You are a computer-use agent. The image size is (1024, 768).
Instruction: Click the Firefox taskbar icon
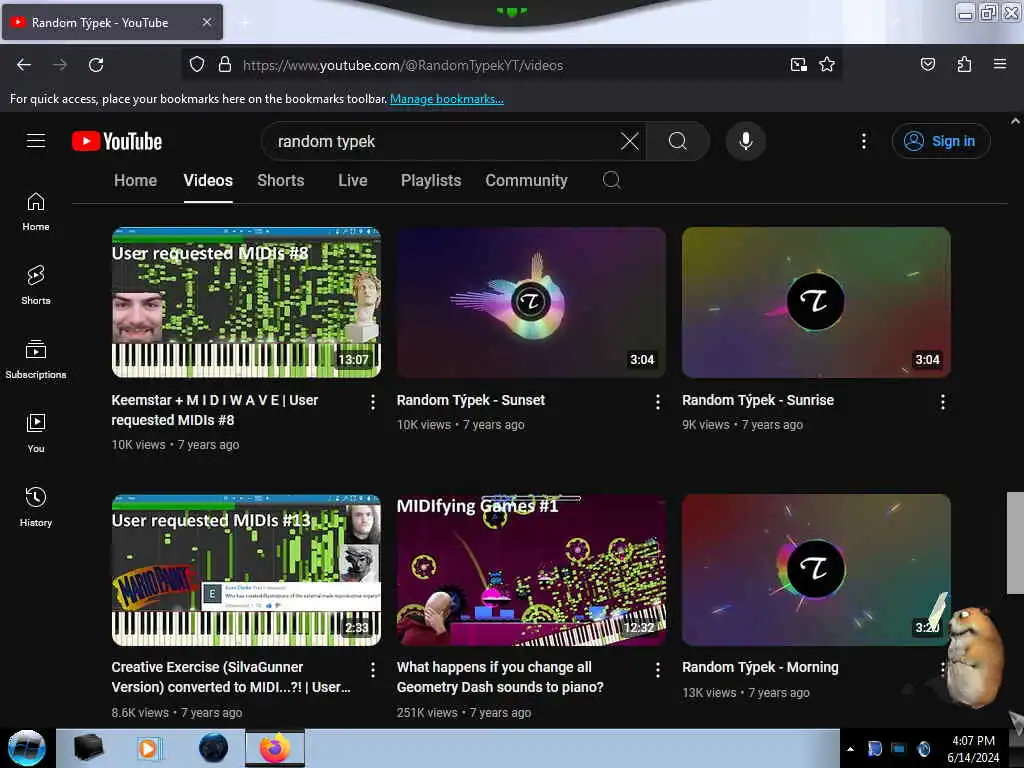click(x=275, y=748)
